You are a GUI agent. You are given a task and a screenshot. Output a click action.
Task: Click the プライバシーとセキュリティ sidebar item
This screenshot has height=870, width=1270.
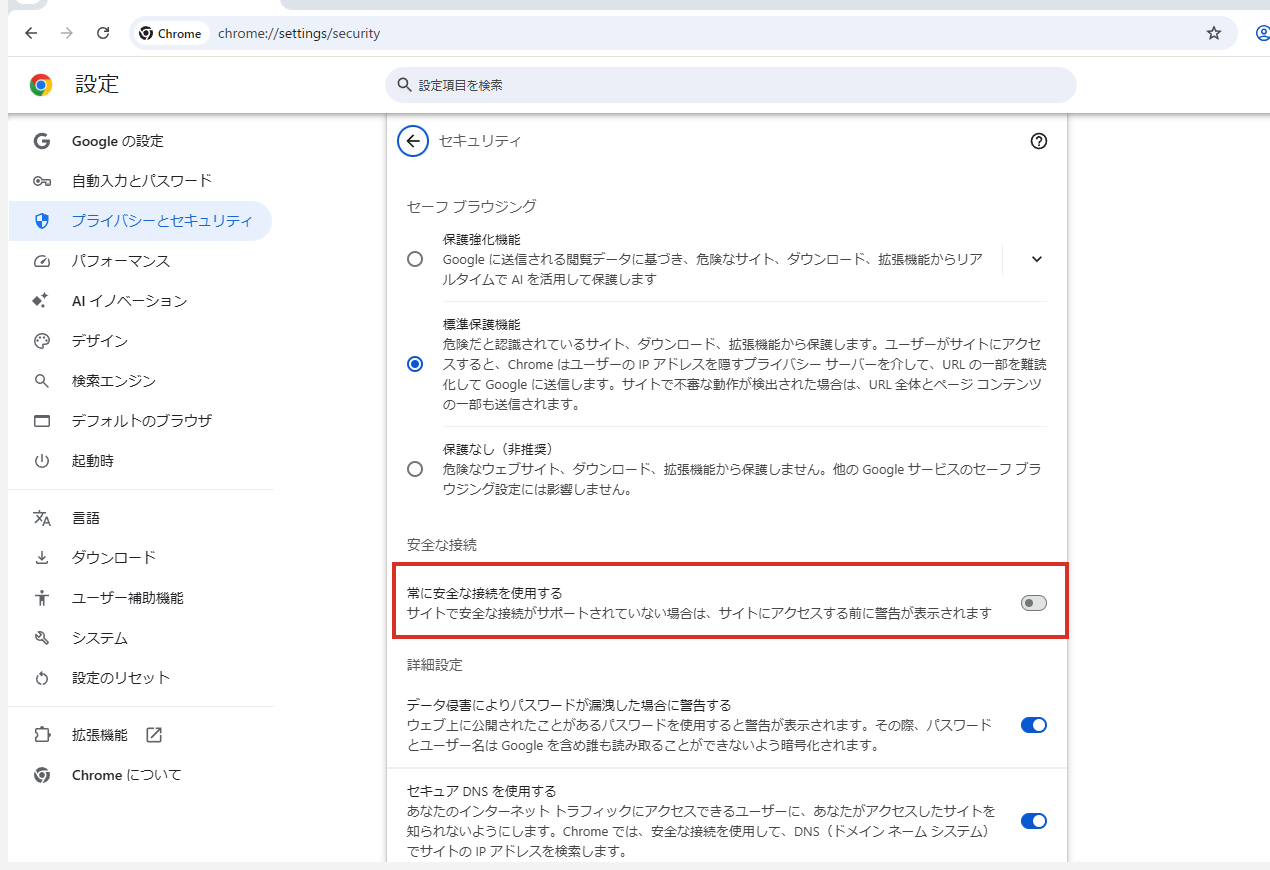pyautogui.click(x=140, y=221)
